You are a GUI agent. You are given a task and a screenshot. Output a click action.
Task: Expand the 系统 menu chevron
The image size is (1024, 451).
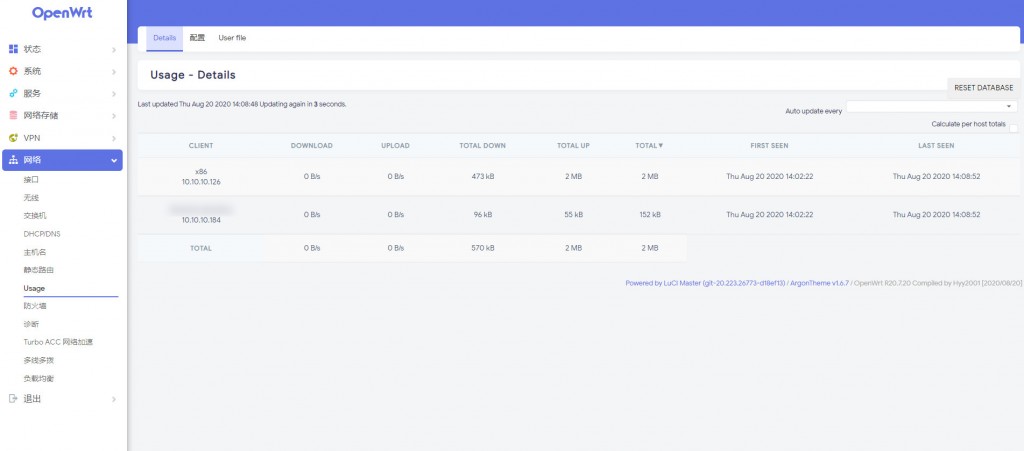pos(114,71)
